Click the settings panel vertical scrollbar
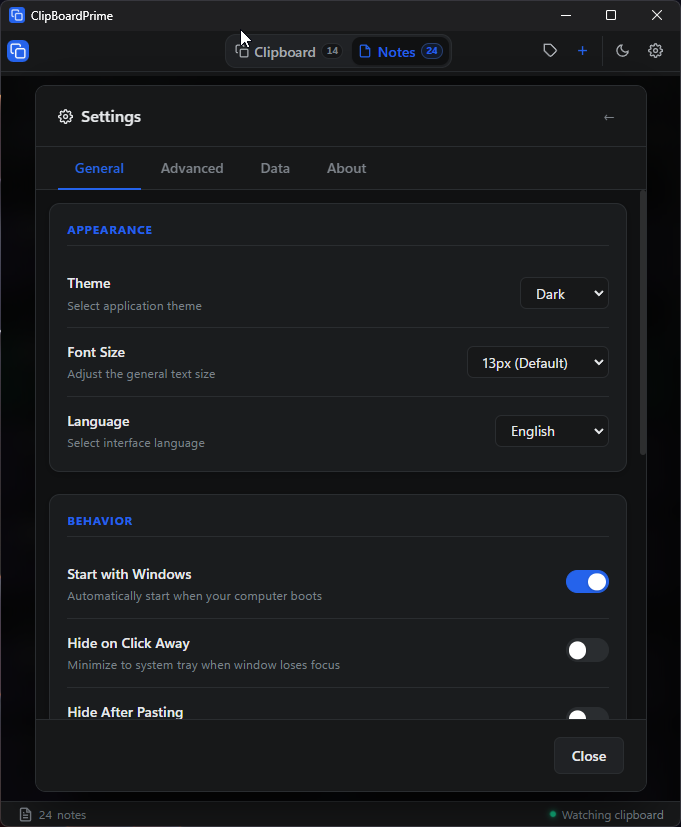Screen dimensions: 681x827 pyautogui.click(x=642, y=323)
